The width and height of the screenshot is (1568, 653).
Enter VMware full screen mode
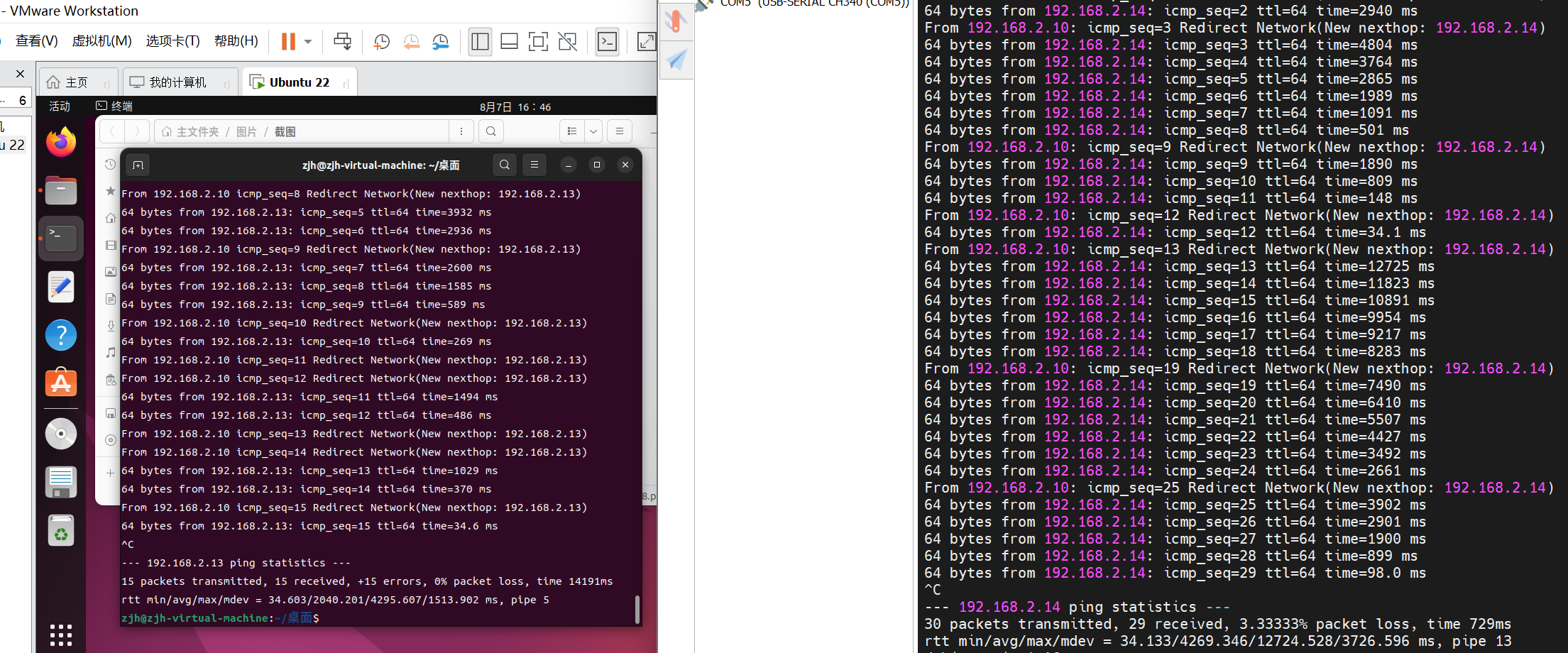pos(539,42)
